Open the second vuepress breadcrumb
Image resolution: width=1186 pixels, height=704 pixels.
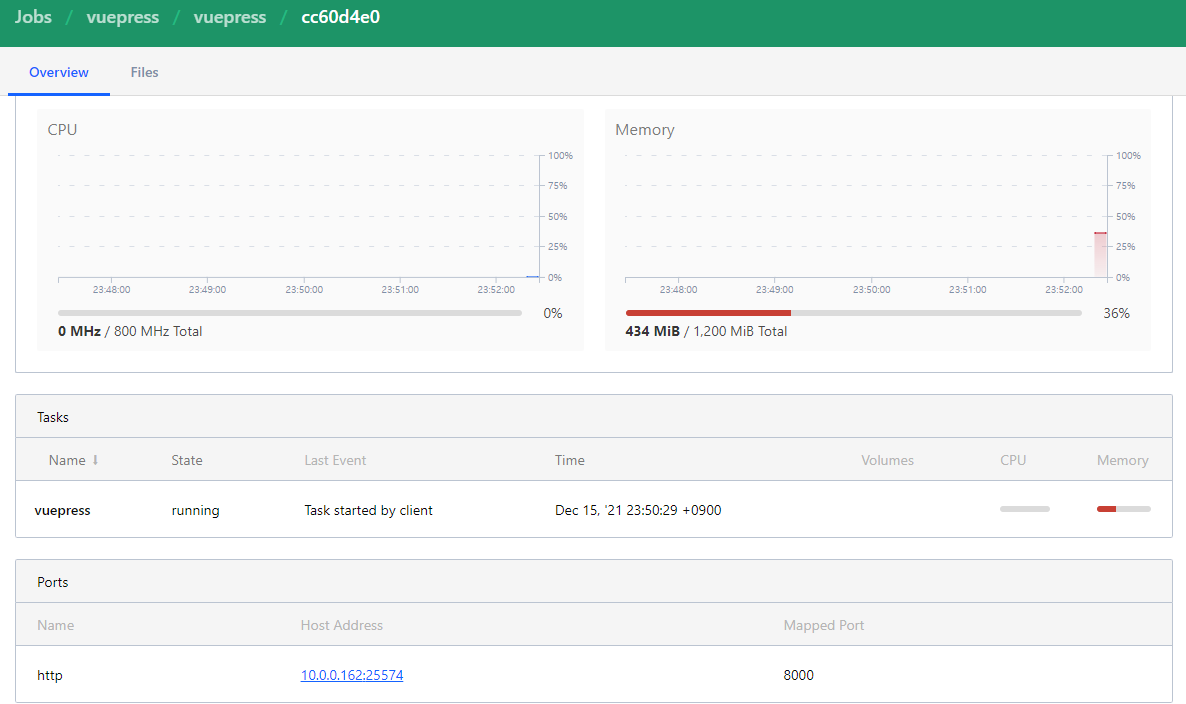pyautogui.click(x=230, y=17)
